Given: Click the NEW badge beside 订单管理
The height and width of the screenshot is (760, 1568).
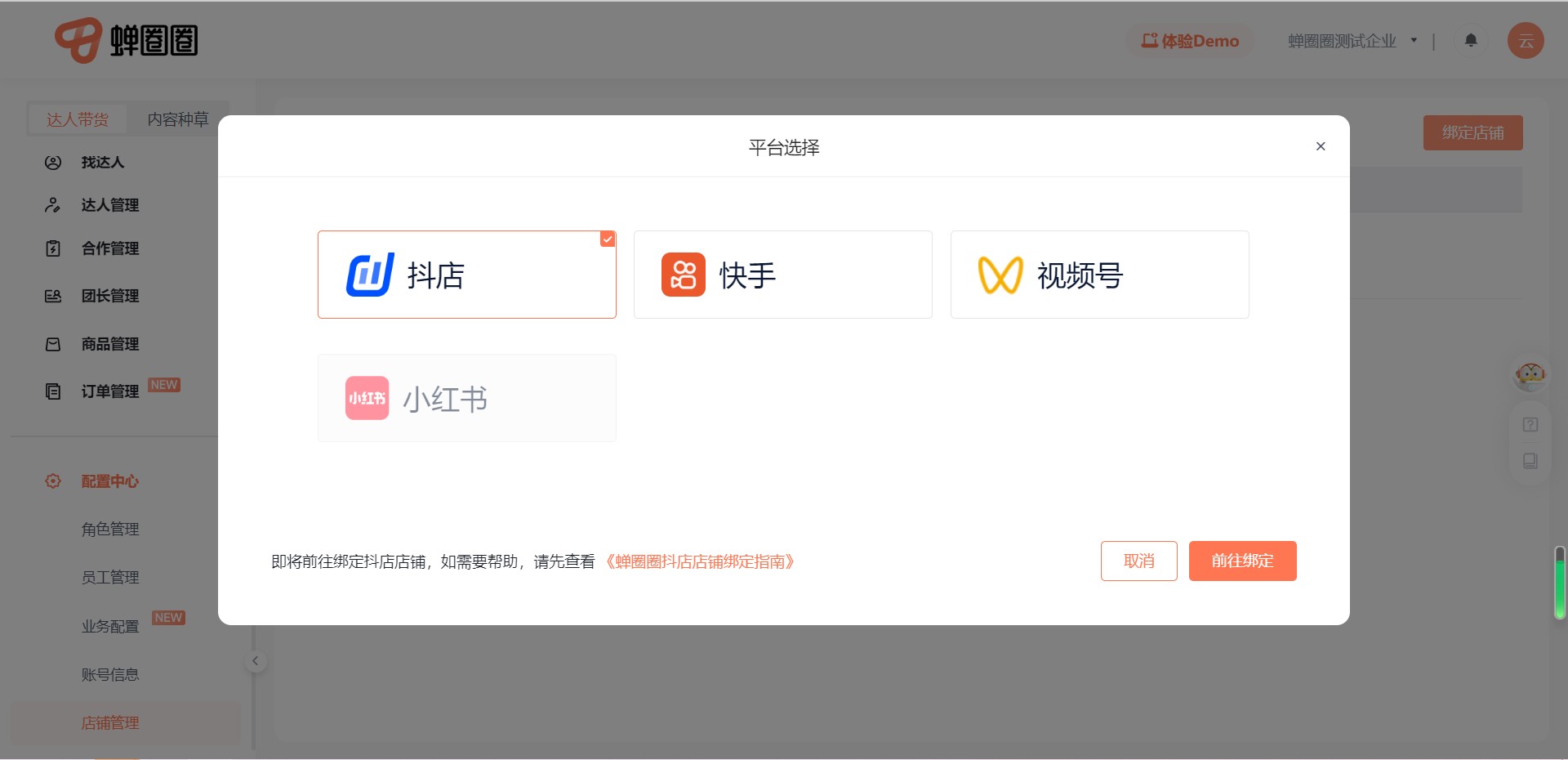Looking at the screenshot, I should [x=164, y=385].
